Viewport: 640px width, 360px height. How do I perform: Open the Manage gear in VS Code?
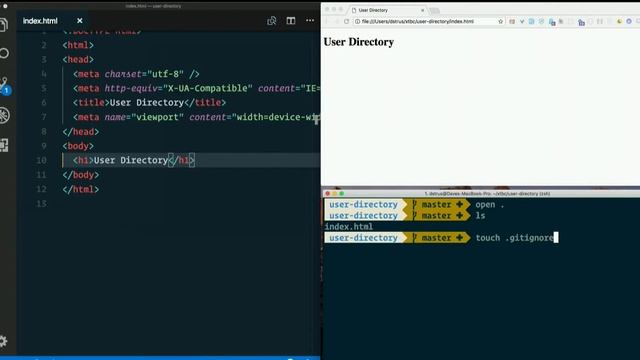pos(3,341)
